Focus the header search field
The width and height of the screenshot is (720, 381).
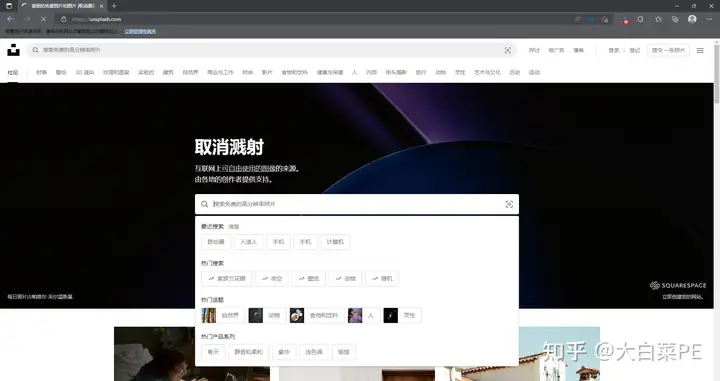point(271,50)
